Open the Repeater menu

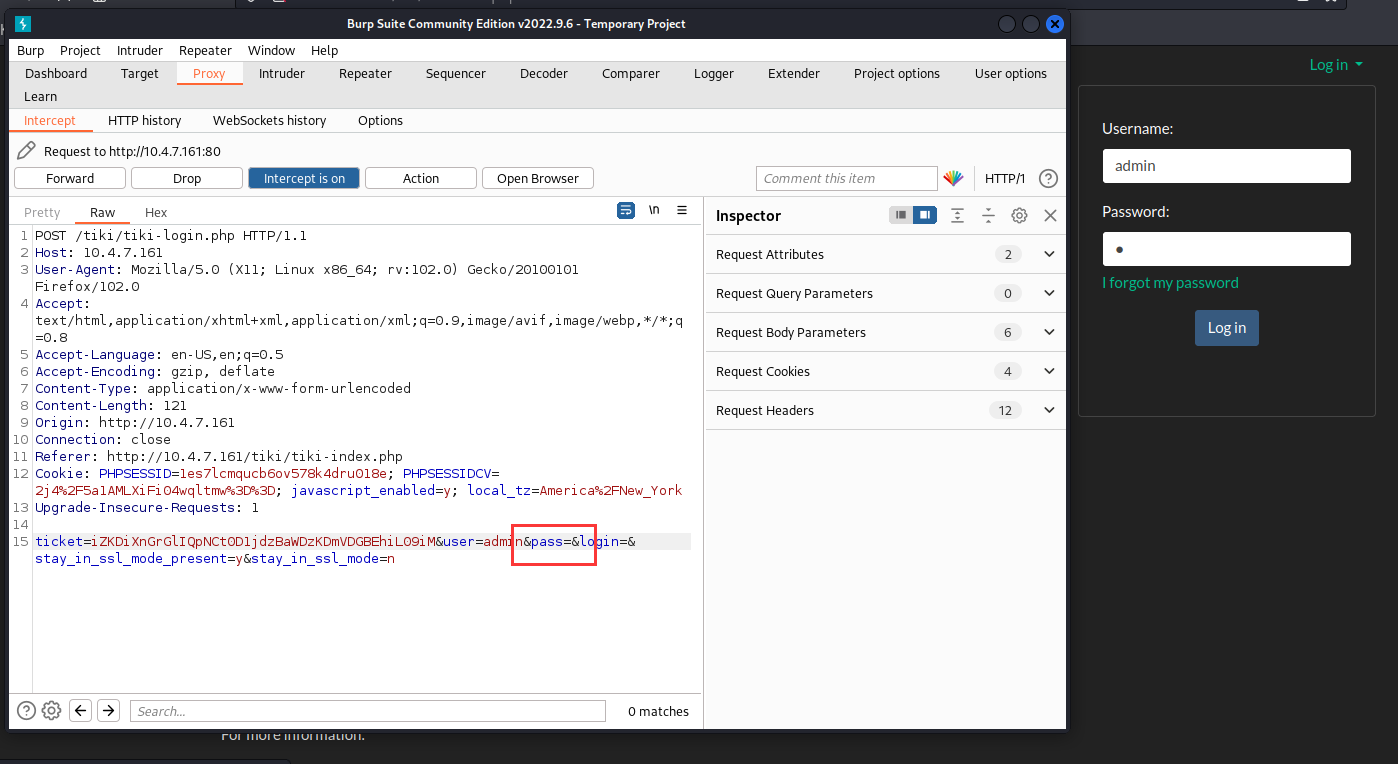pos(205,50)
